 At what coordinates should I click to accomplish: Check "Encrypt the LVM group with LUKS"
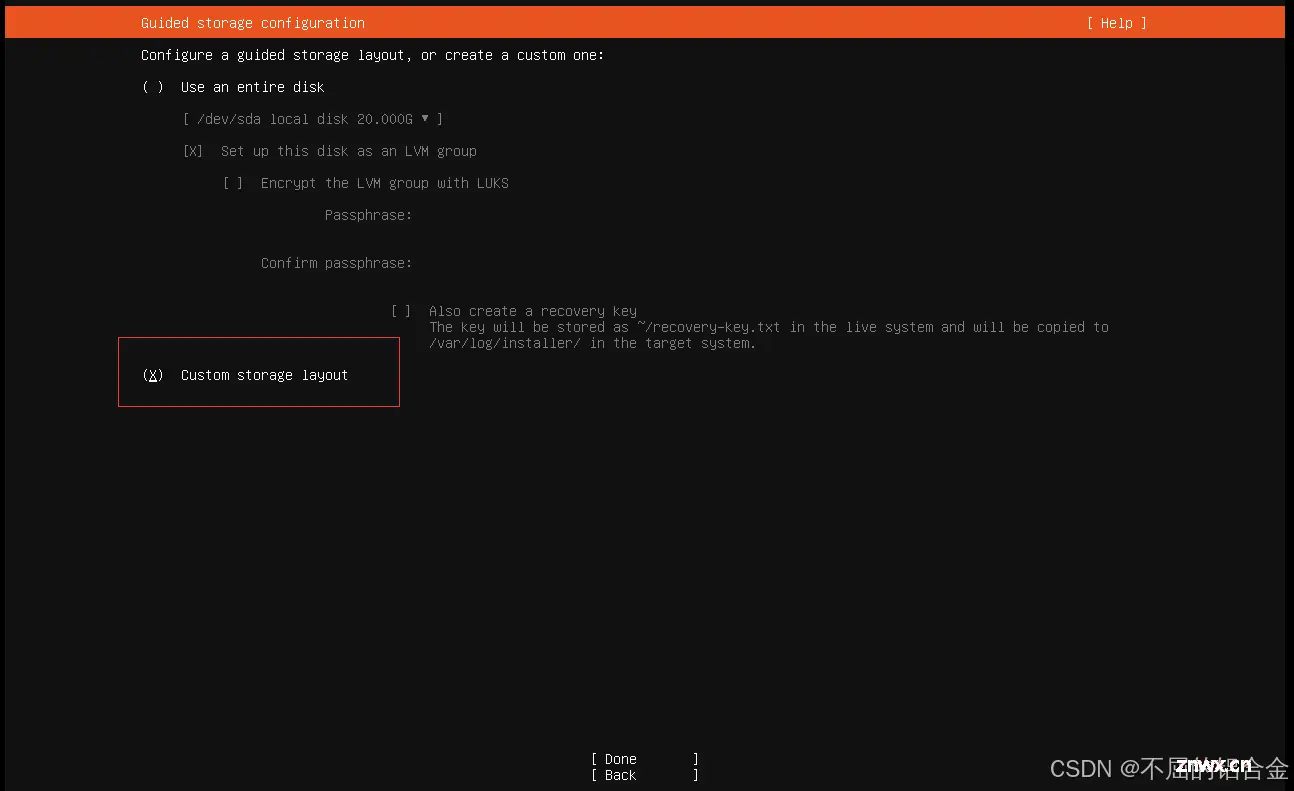click(x=233, y=183)
